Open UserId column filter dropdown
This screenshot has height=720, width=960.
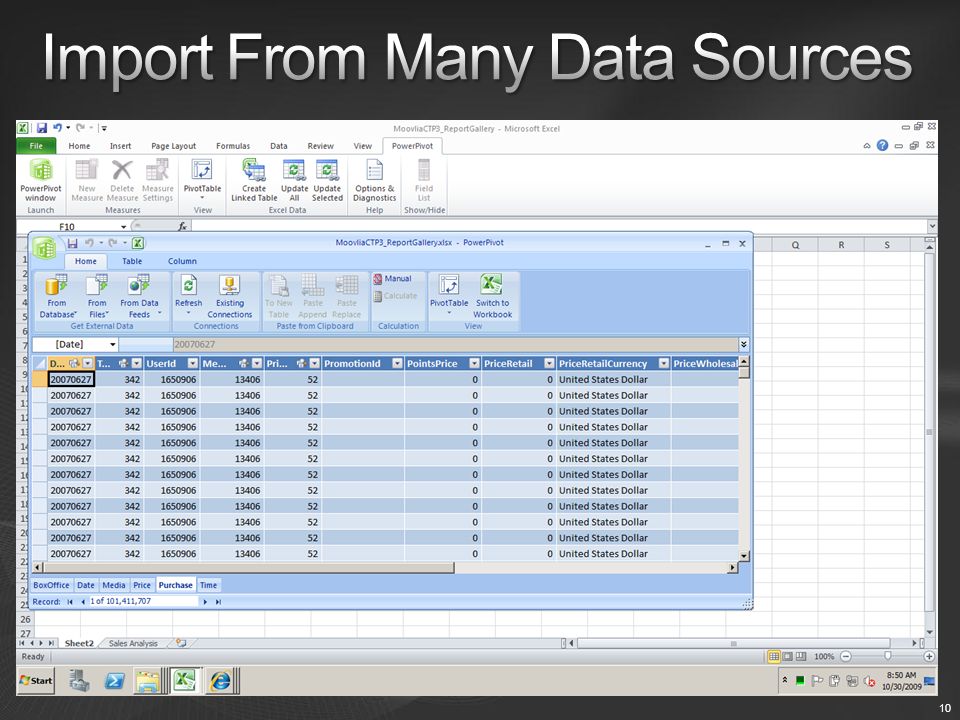(x=193, y=363)
